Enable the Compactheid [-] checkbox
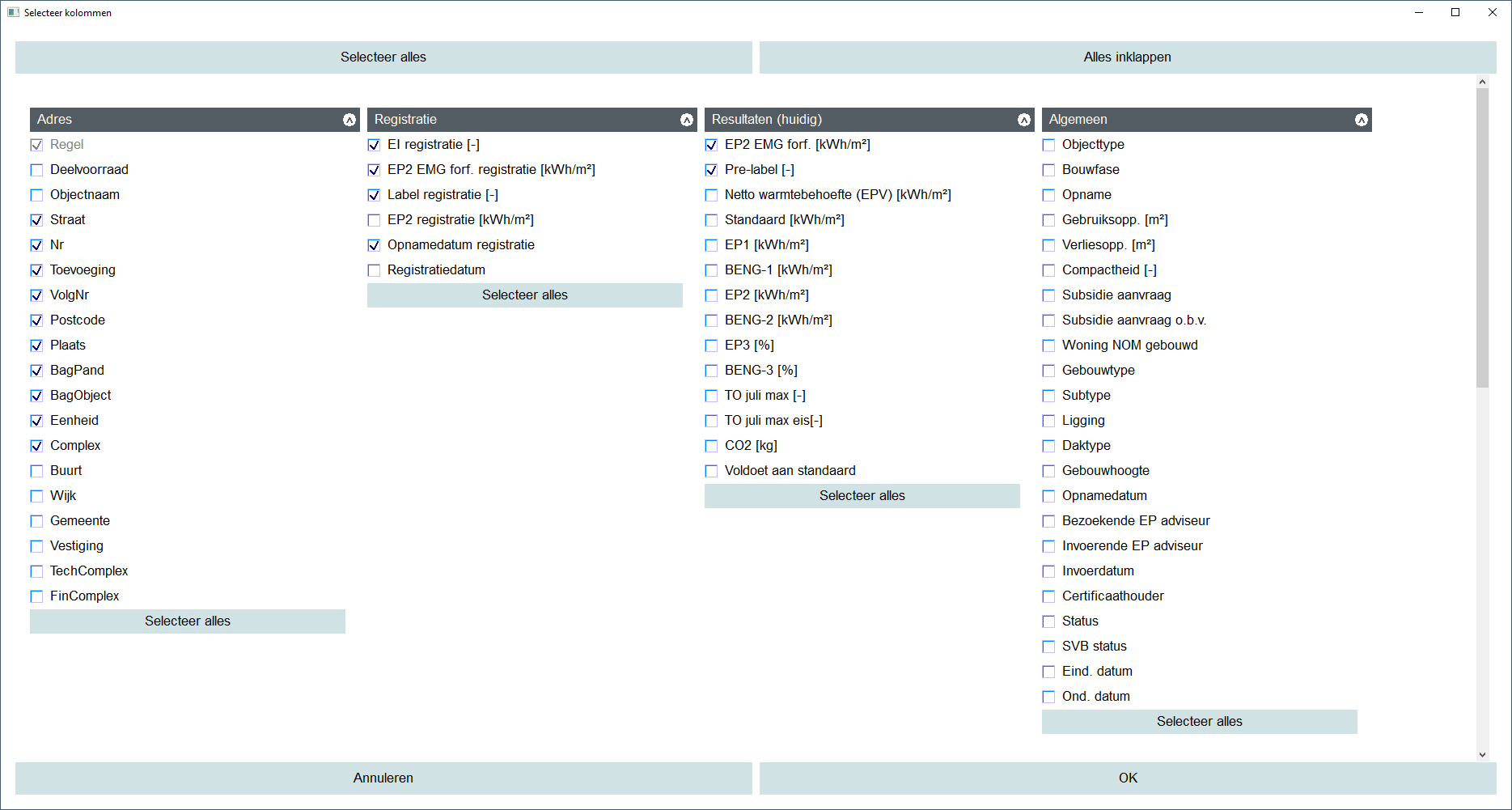The height and width of the screenshot is (810, 1512). tap(1048, 270)
